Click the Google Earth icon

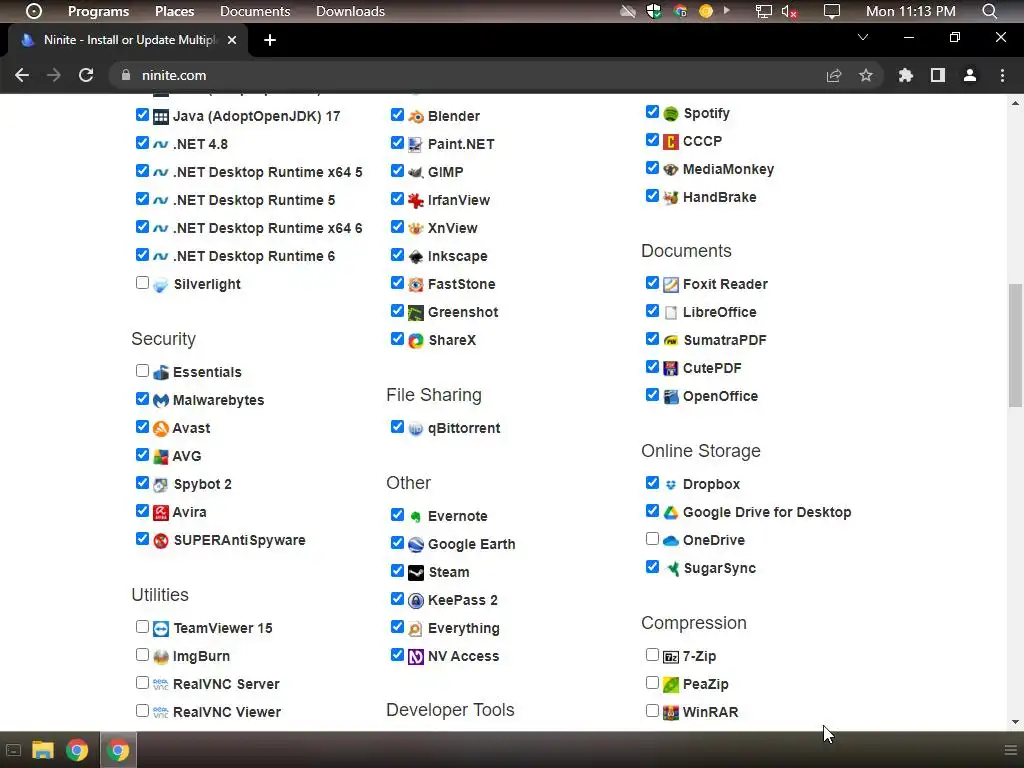(415, 545)
